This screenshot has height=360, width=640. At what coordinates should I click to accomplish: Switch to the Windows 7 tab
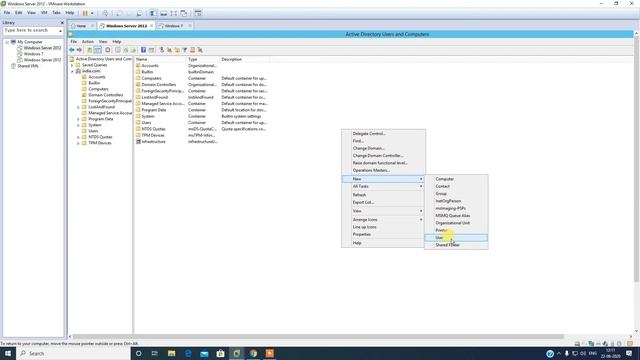pyautogui.click(x=173, y=26)
